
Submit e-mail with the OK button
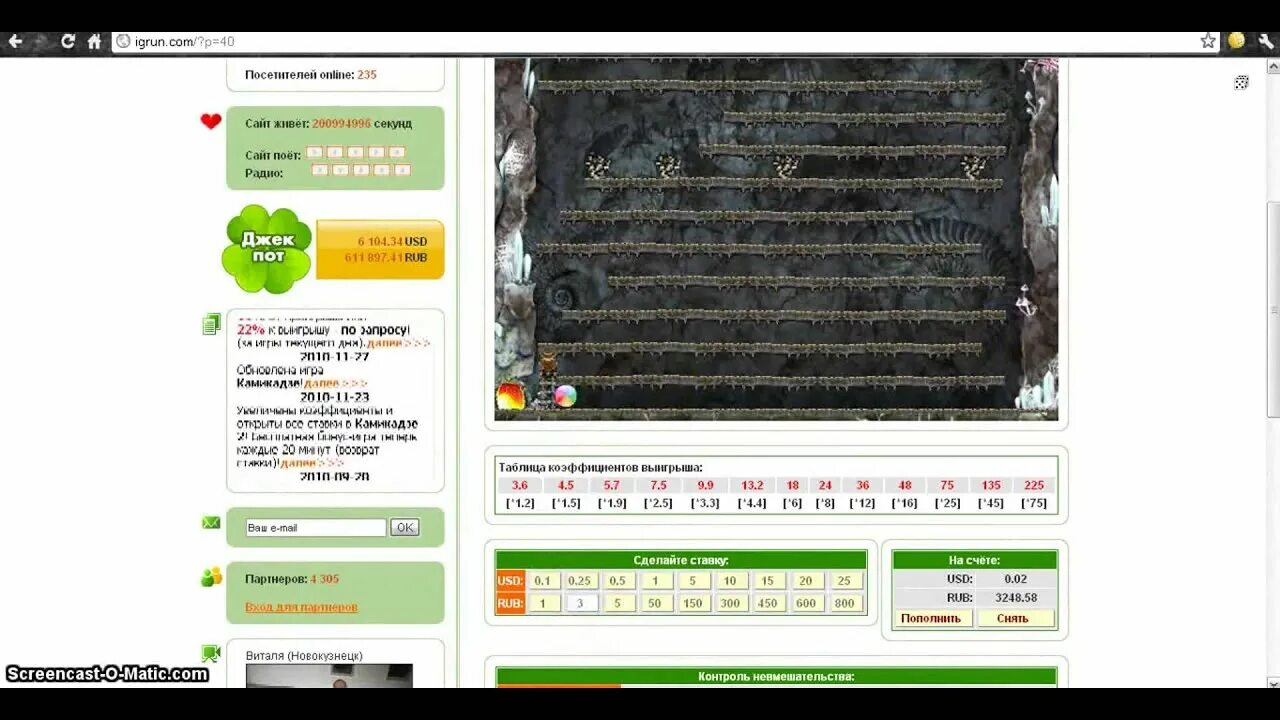[404, 527]
